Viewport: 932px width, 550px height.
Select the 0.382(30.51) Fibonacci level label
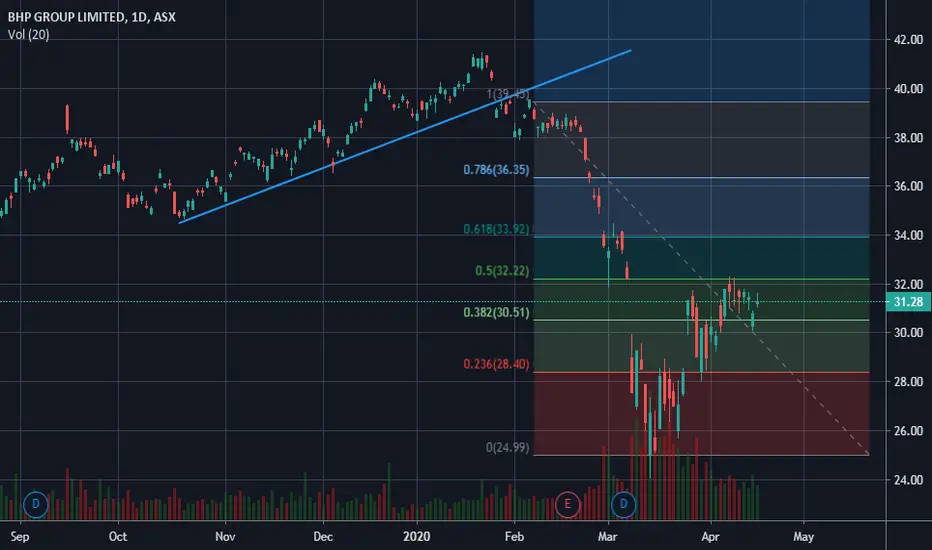pos(496,313)
